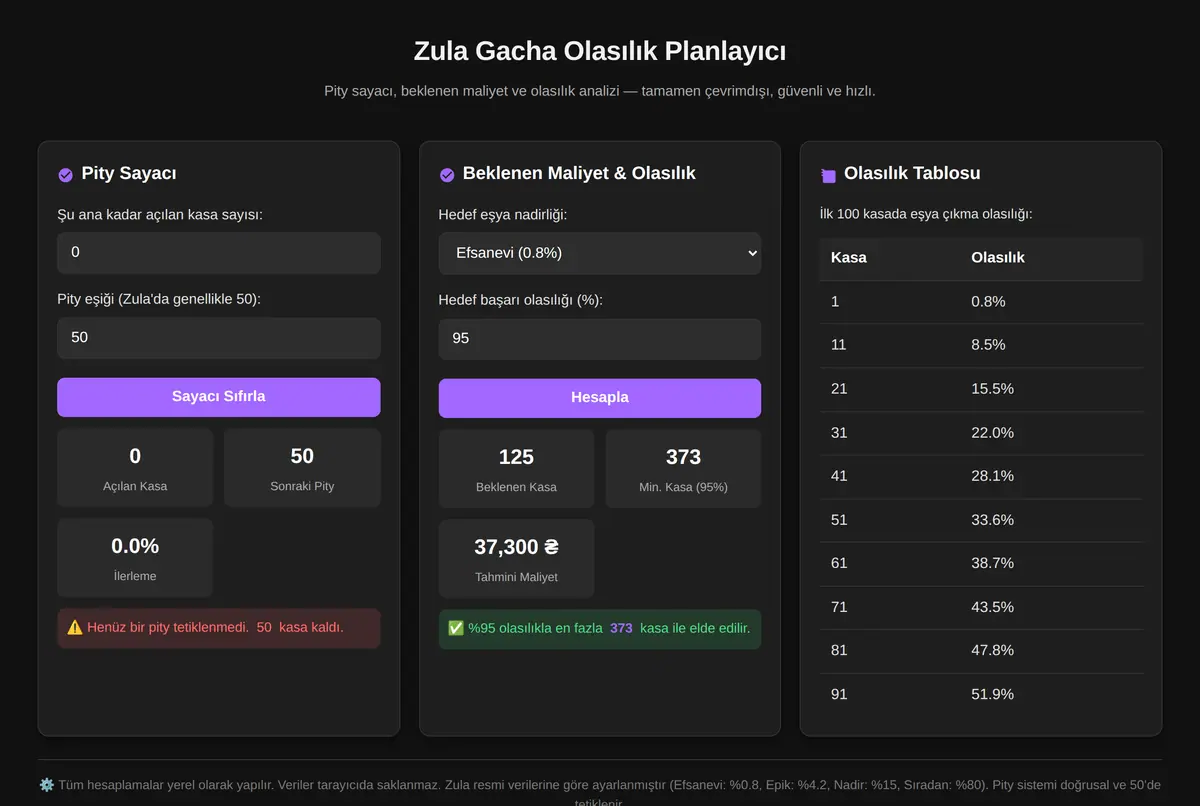Image resolution: width=1200 pixels, height=806 pixels.
Task: Click the subtitle under the main title
Action: click(600, 91)
